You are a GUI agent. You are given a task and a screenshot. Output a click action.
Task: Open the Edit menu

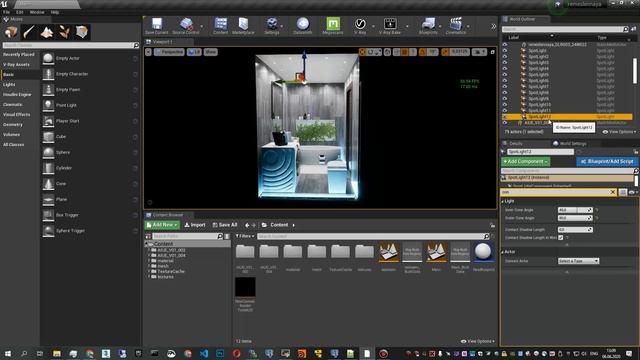pyautogui.click(x=20, y=12)
